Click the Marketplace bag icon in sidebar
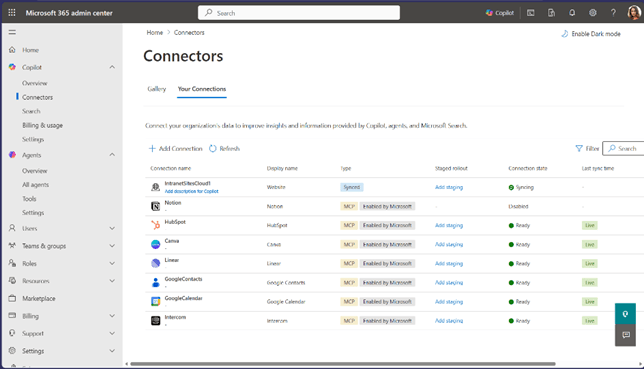The image size is (644, 369). 12,298
